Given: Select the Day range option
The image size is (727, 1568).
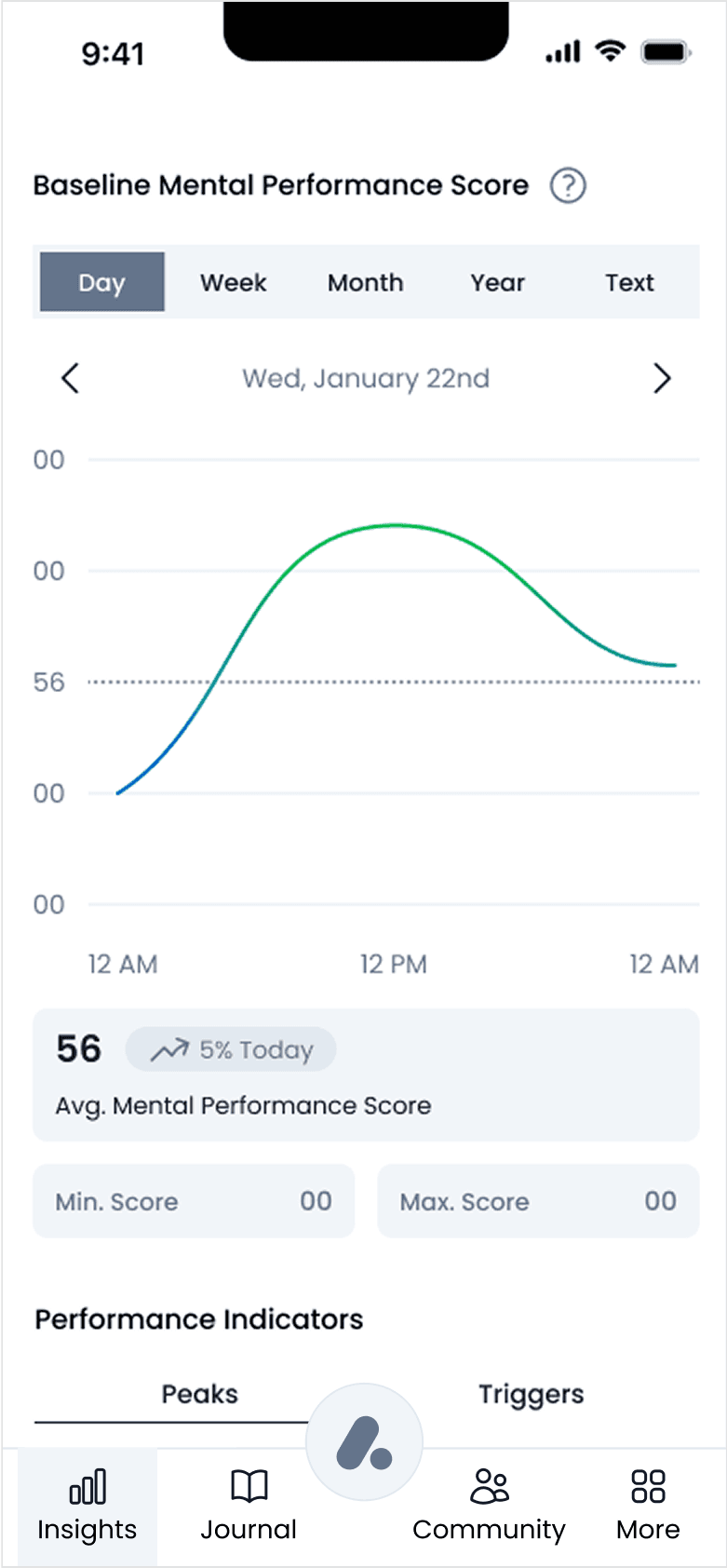Looking at the screenshot, I should [102, 282].
